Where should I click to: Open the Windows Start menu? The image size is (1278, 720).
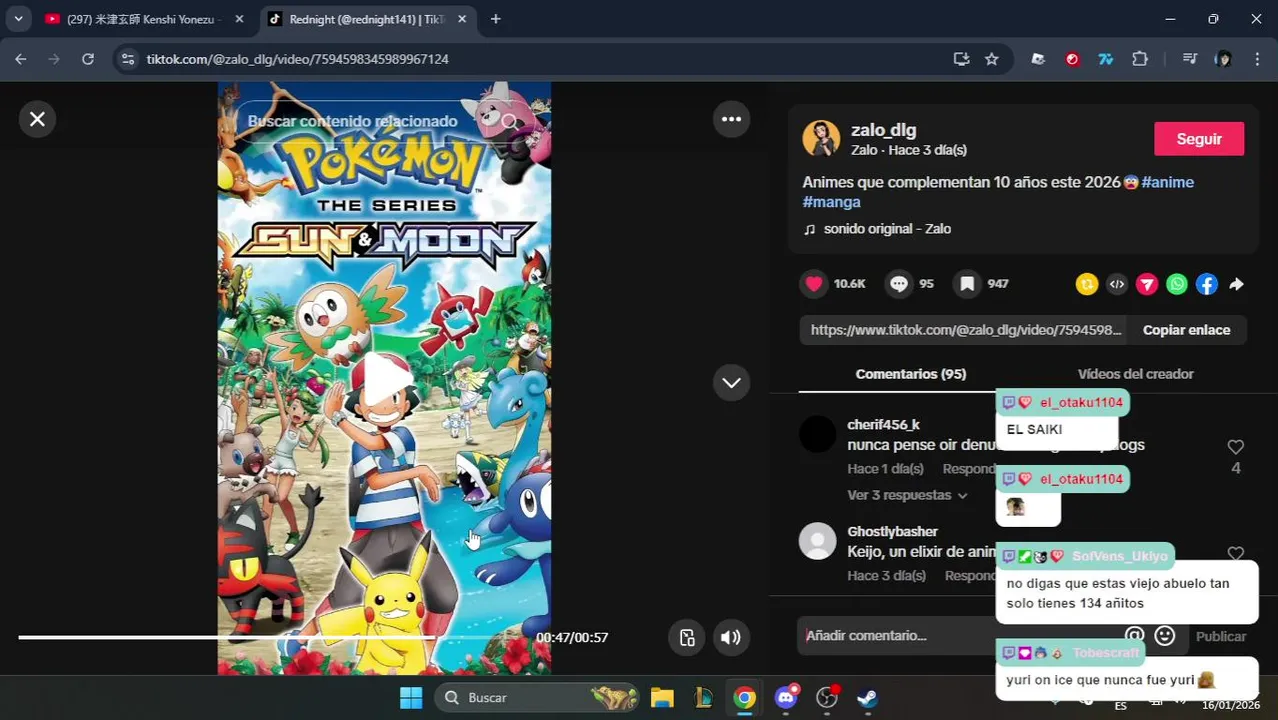(x=411, y=698)
